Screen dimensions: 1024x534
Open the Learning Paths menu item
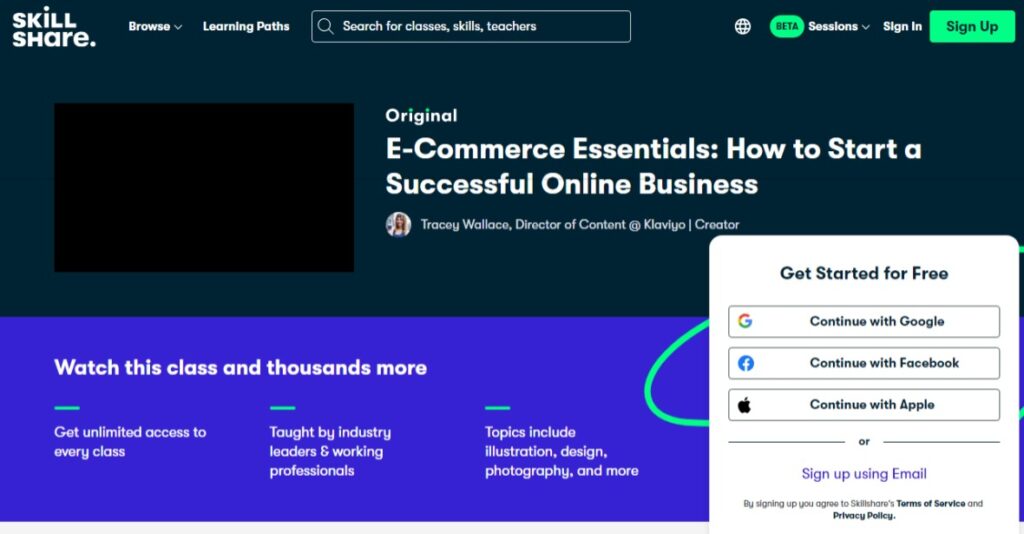(246, 27)
